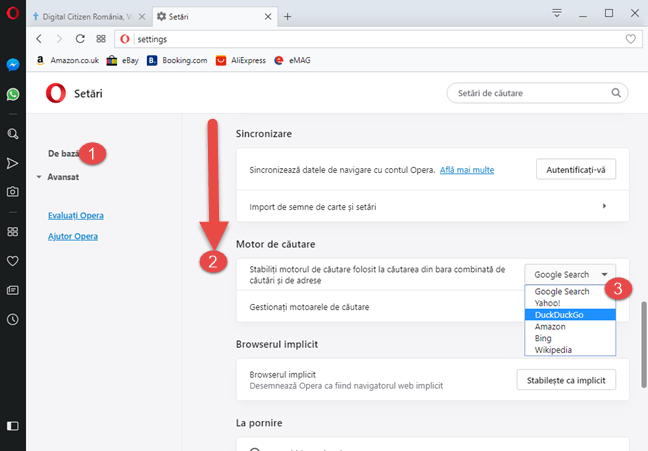The width and height of the screenshot is (648, 451).
Task: Take a snapshot with the camera icon
Action: [13, 191]
